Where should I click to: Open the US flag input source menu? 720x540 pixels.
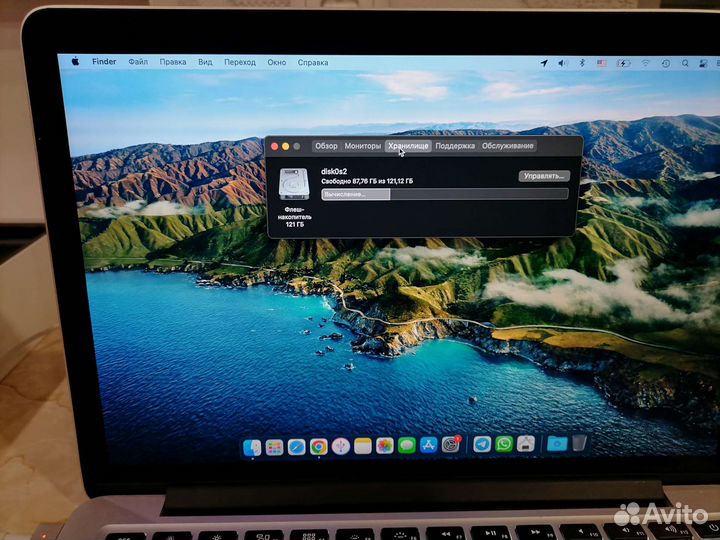tap(602, 63)
